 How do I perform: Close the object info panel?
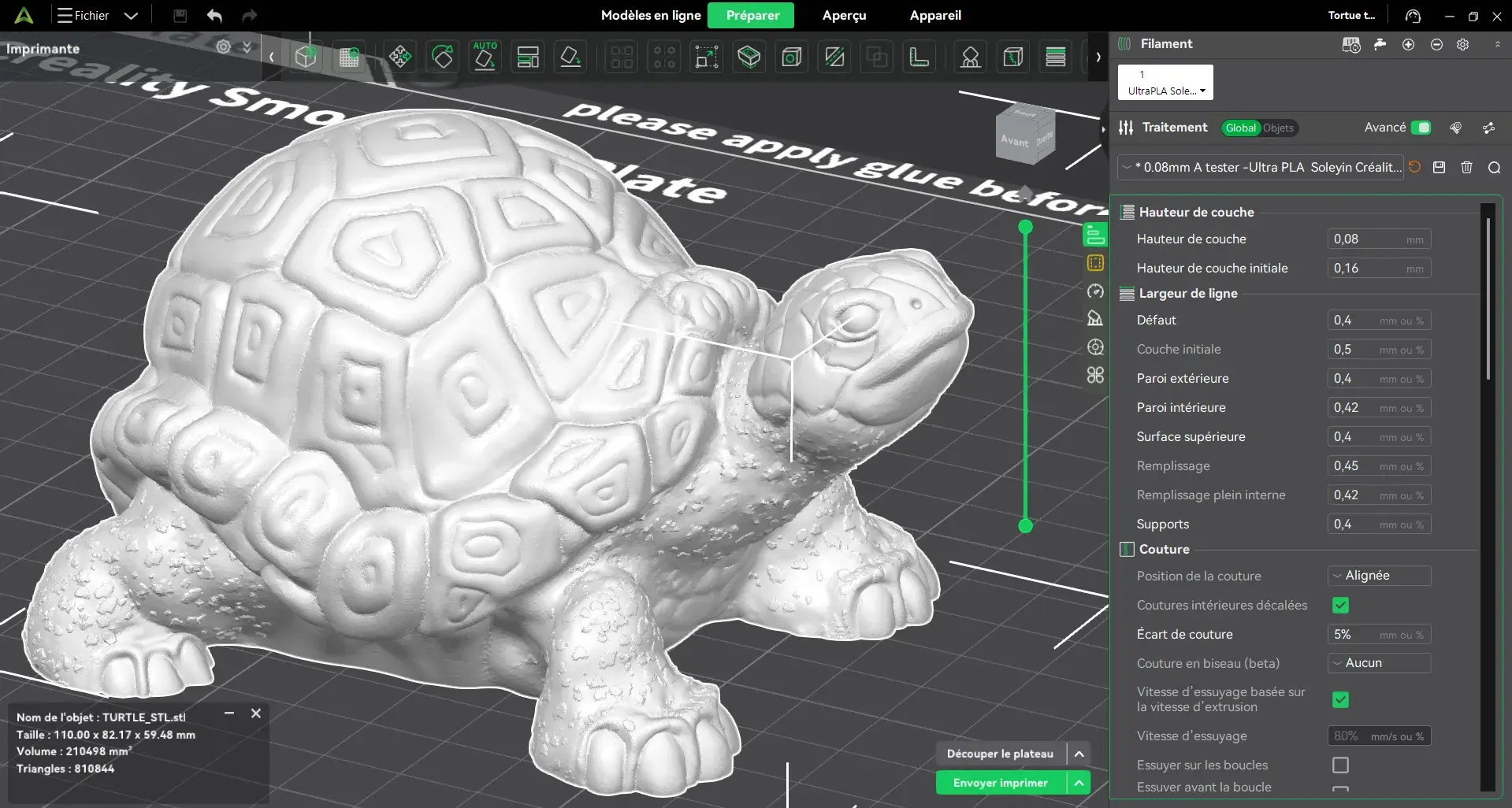(x=256, y=713)
